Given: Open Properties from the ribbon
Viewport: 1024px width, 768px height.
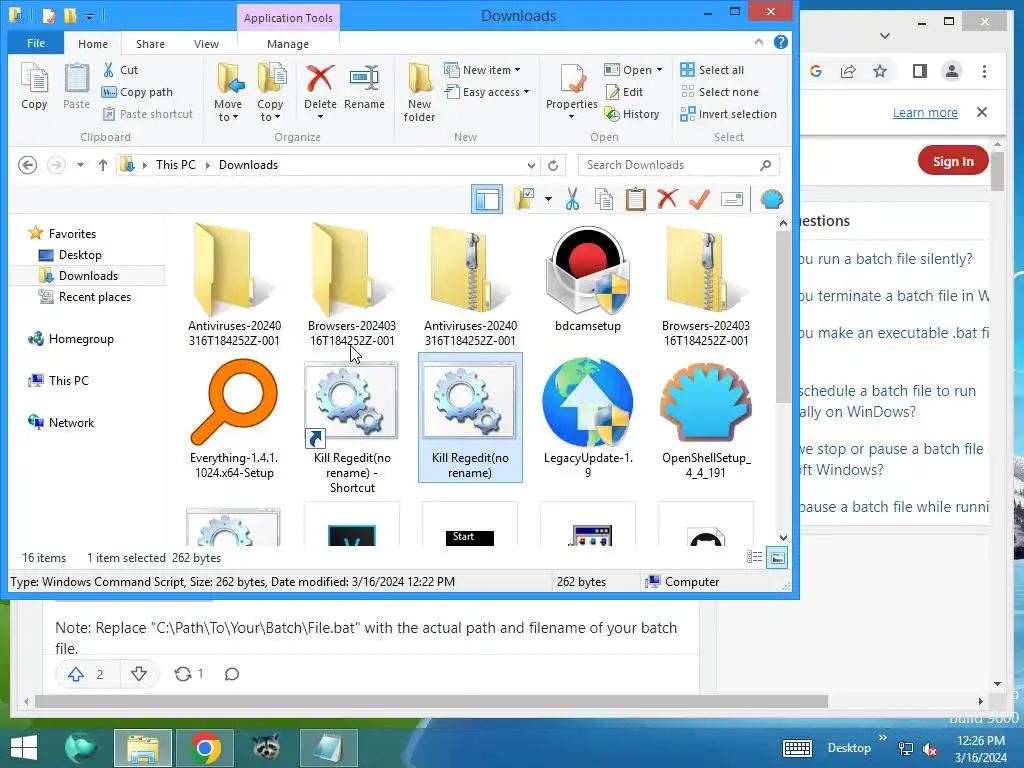Looking at the screenshot, I should click(571, 91).
